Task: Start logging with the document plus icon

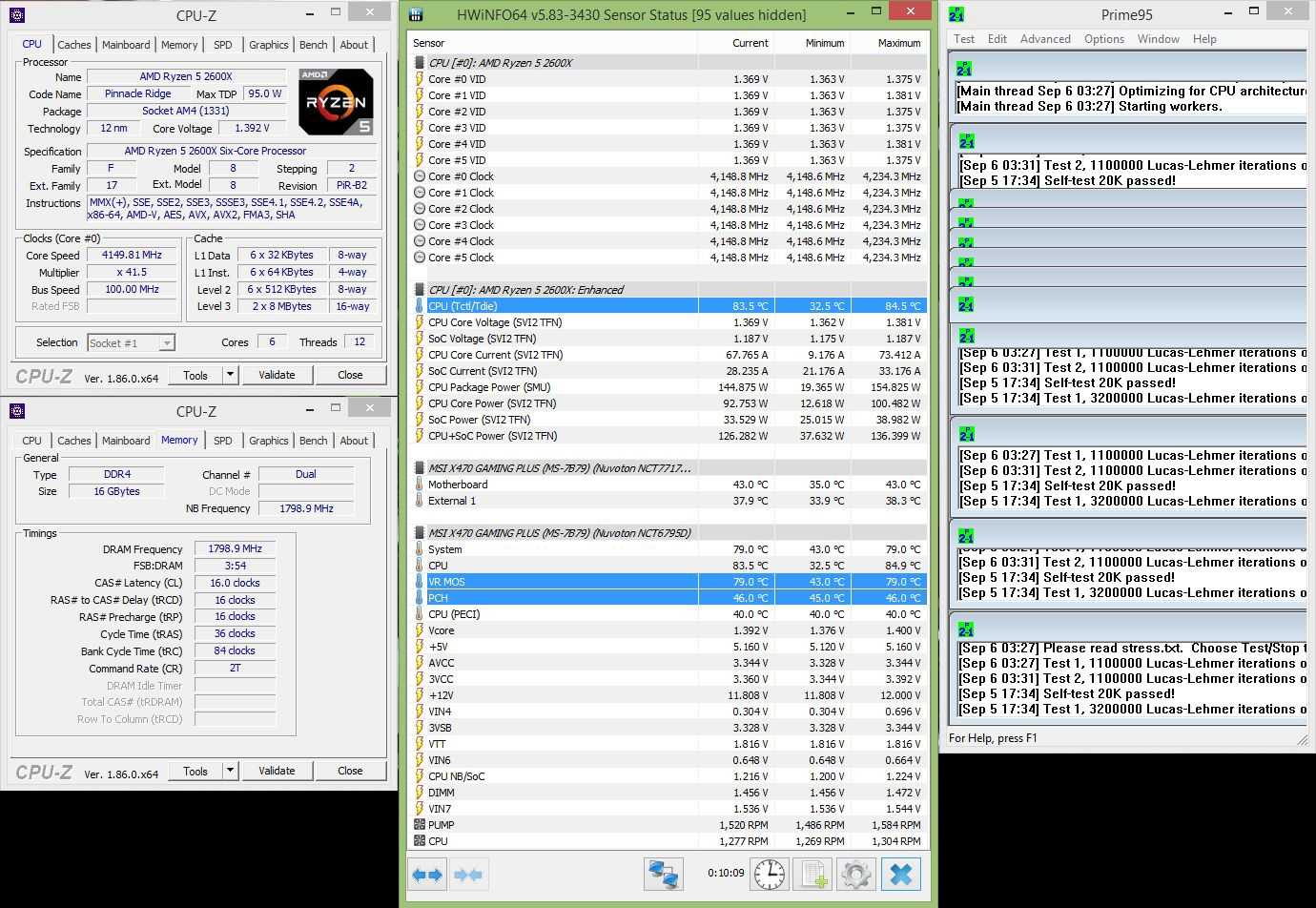Action: (x=812, y=874)
